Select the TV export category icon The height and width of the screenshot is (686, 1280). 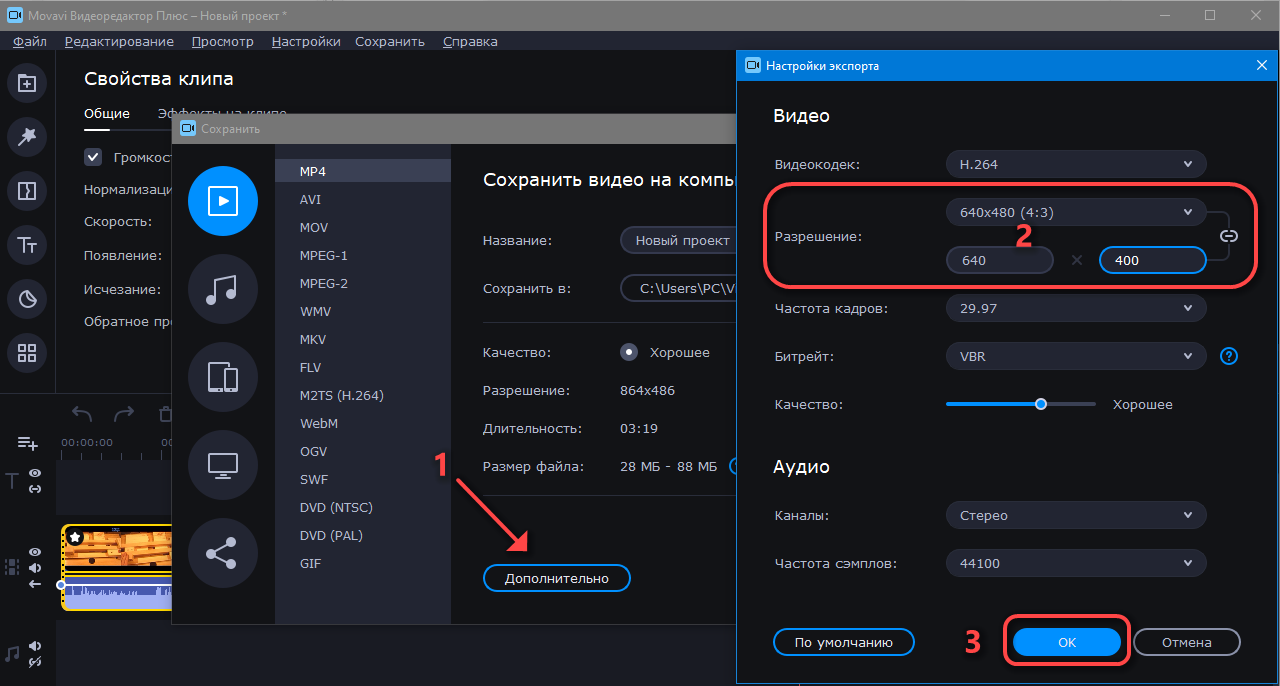tap(222, 465)
